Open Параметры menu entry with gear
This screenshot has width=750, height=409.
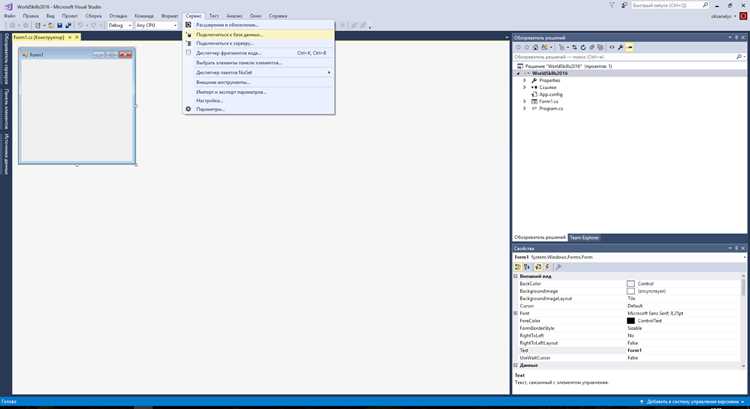259,109
